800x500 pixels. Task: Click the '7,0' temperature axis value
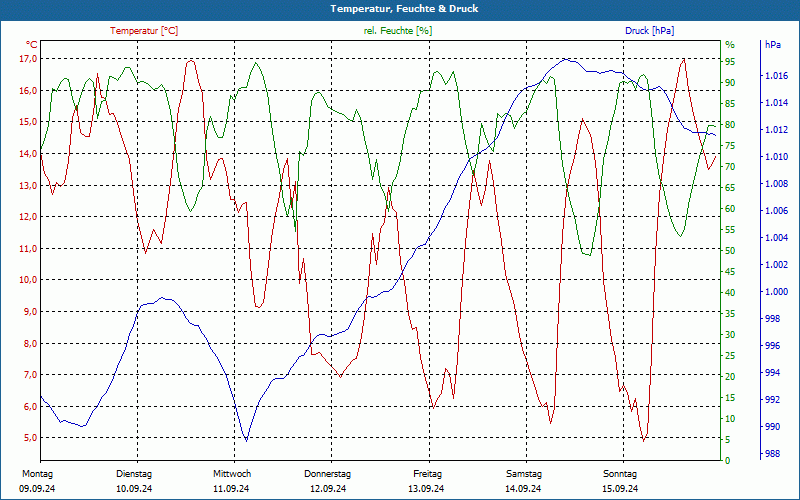click(x=31, y=375)
